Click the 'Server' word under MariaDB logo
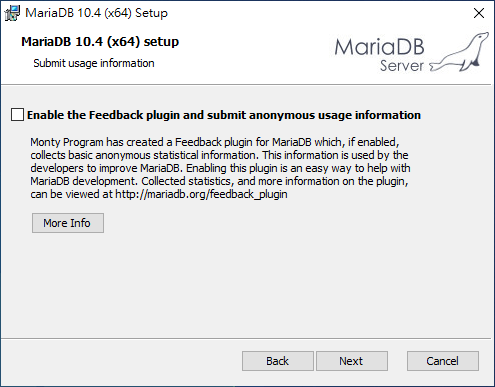Image resolution: width=495 pixels, height=387 pixels. pyautogui.click(x=402, y=65)
